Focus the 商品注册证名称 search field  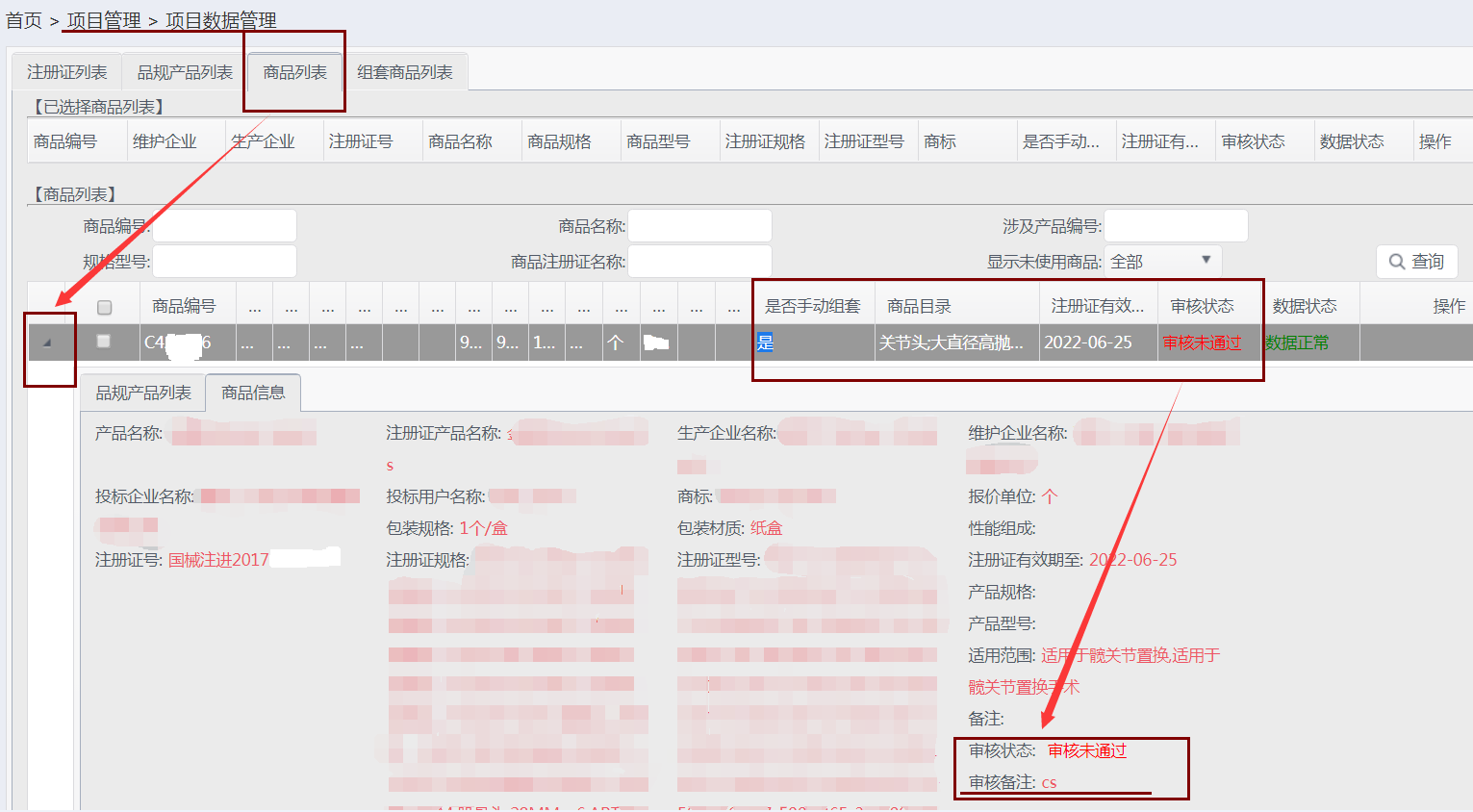pyautogui.click(x=699, y=262)
